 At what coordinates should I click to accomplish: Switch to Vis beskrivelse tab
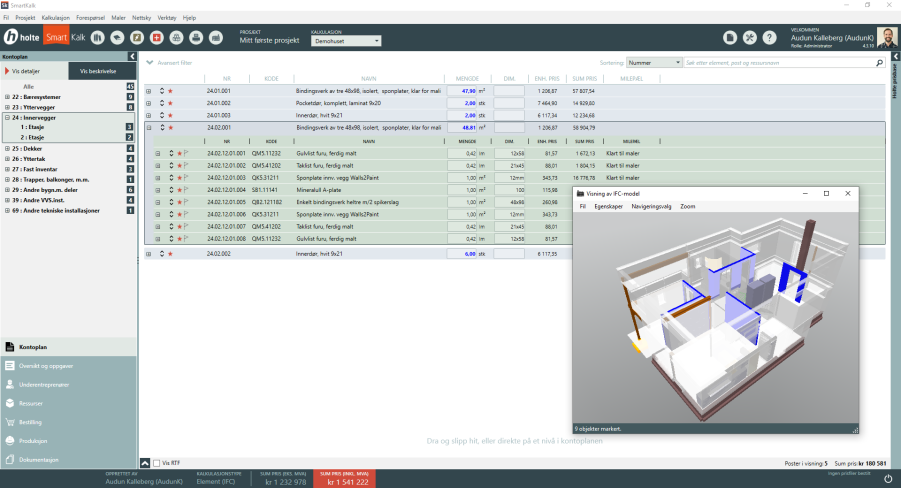(99, 72)
